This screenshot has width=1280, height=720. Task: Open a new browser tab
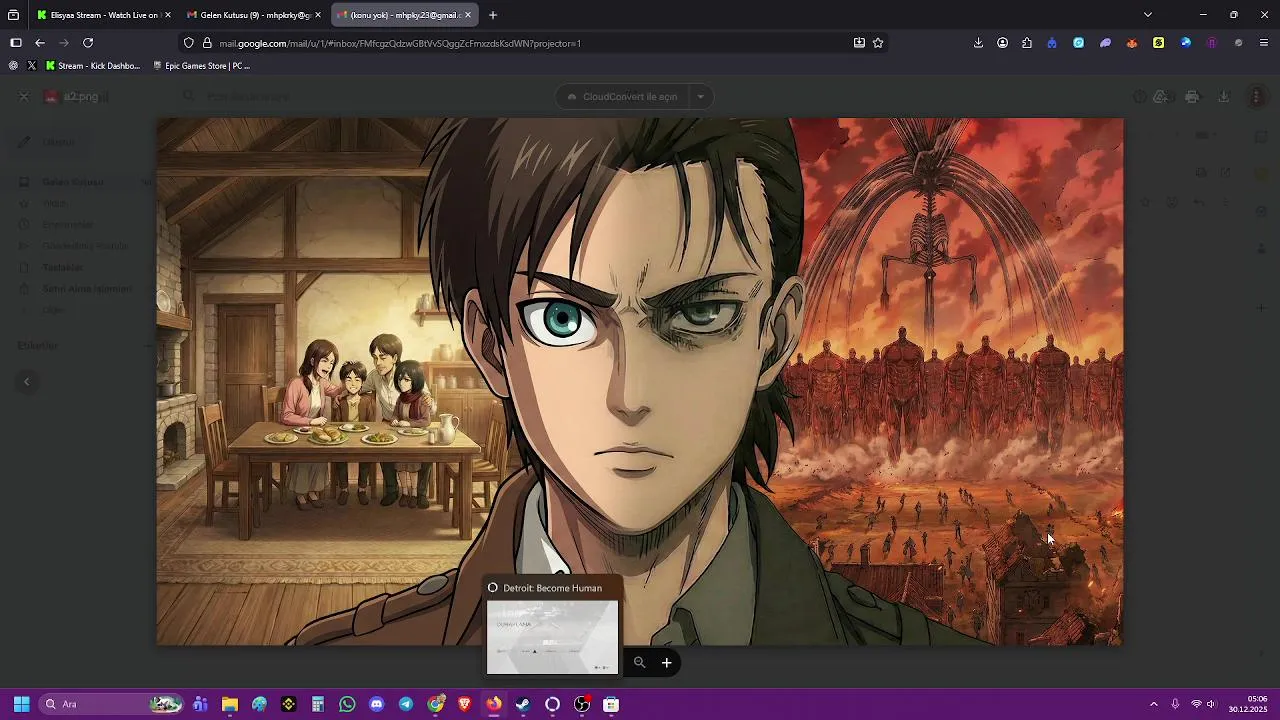pos(493,15)
